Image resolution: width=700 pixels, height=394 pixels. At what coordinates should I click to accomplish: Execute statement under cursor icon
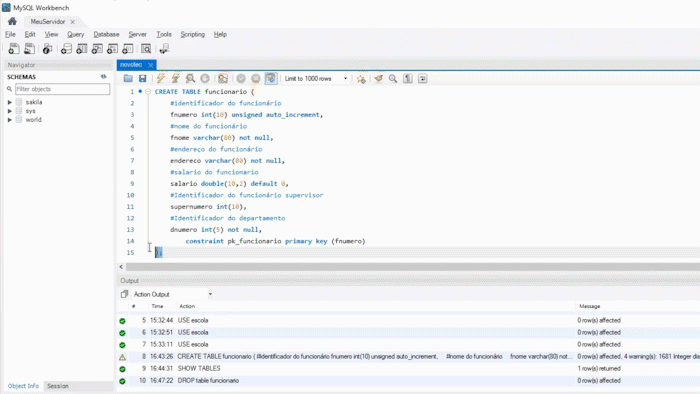[175, 79]
